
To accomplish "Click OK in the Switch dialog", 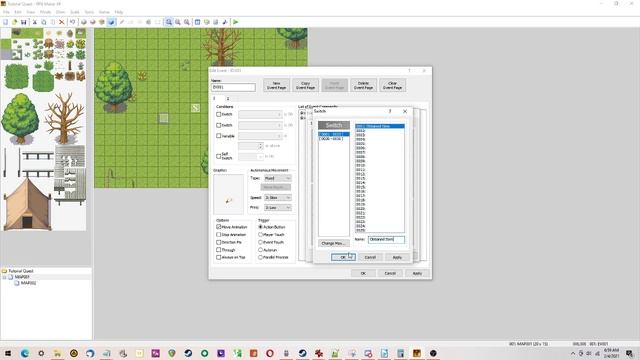I will (x=343, y=257).
